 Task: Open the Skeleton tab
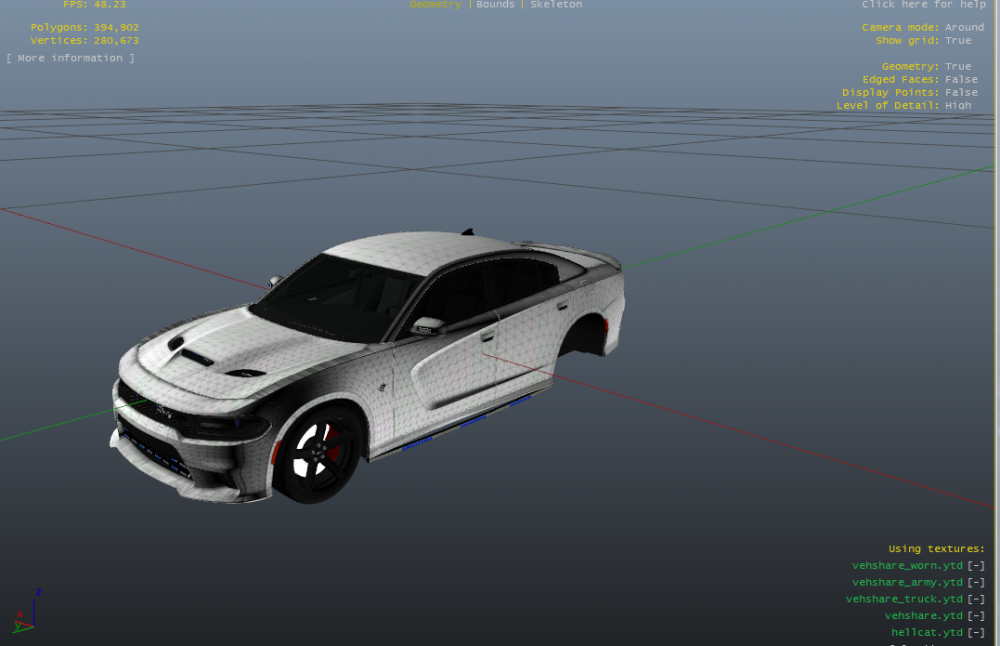tap(556, 4)
